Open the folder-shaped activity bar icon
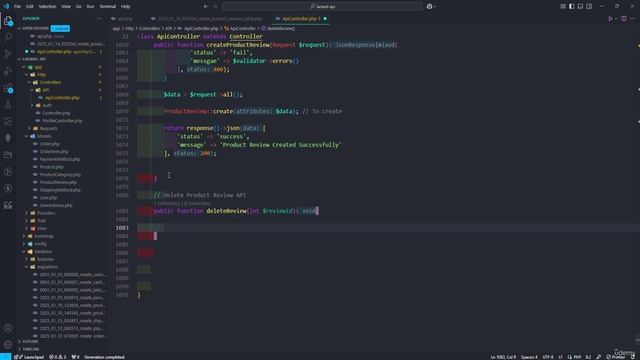This screenshot has height=360, width=640. 8,155
